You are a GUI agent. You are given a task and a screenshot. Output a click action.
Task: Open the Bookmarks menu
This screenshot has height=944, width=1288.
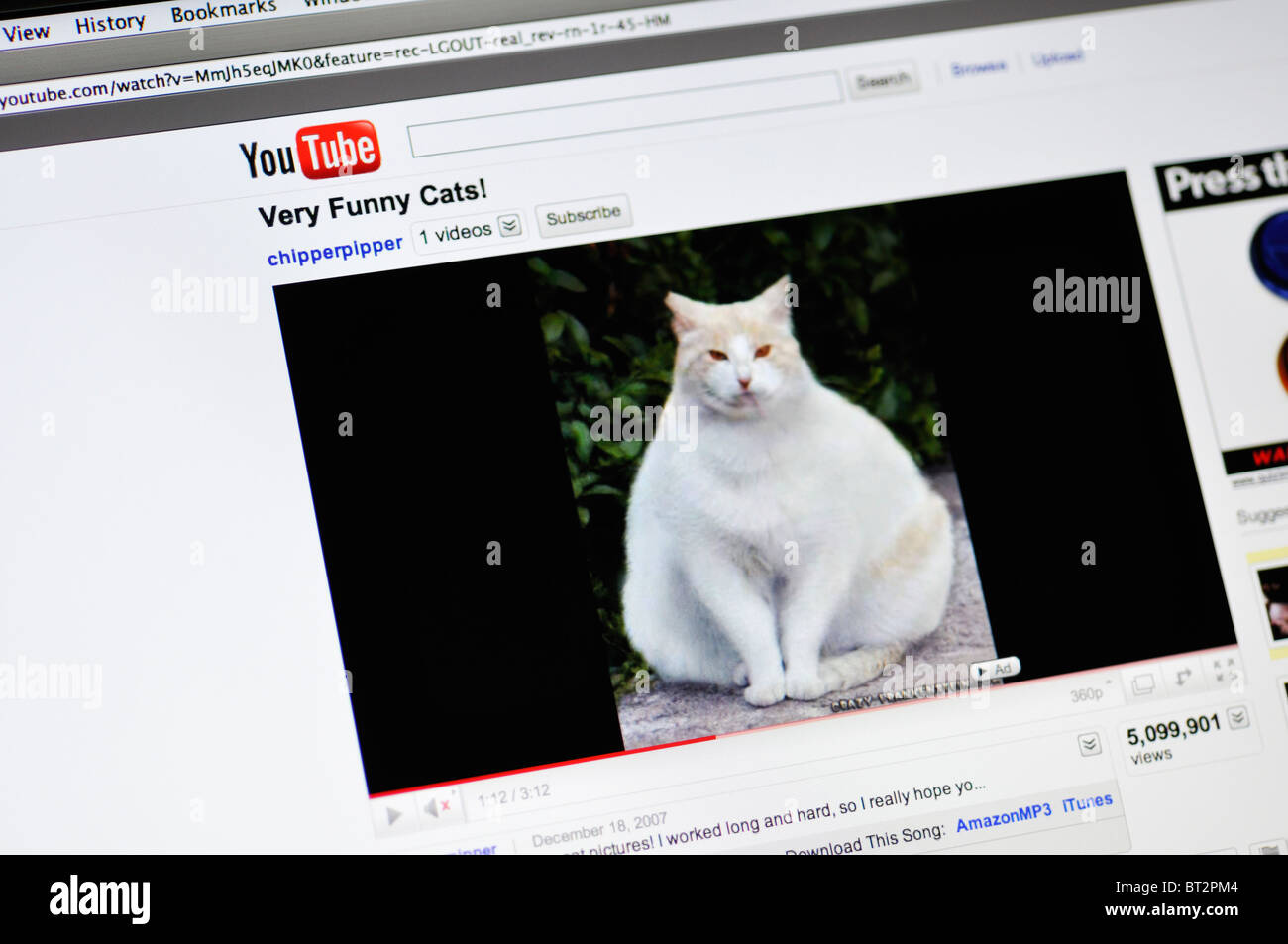coord(223,11)
